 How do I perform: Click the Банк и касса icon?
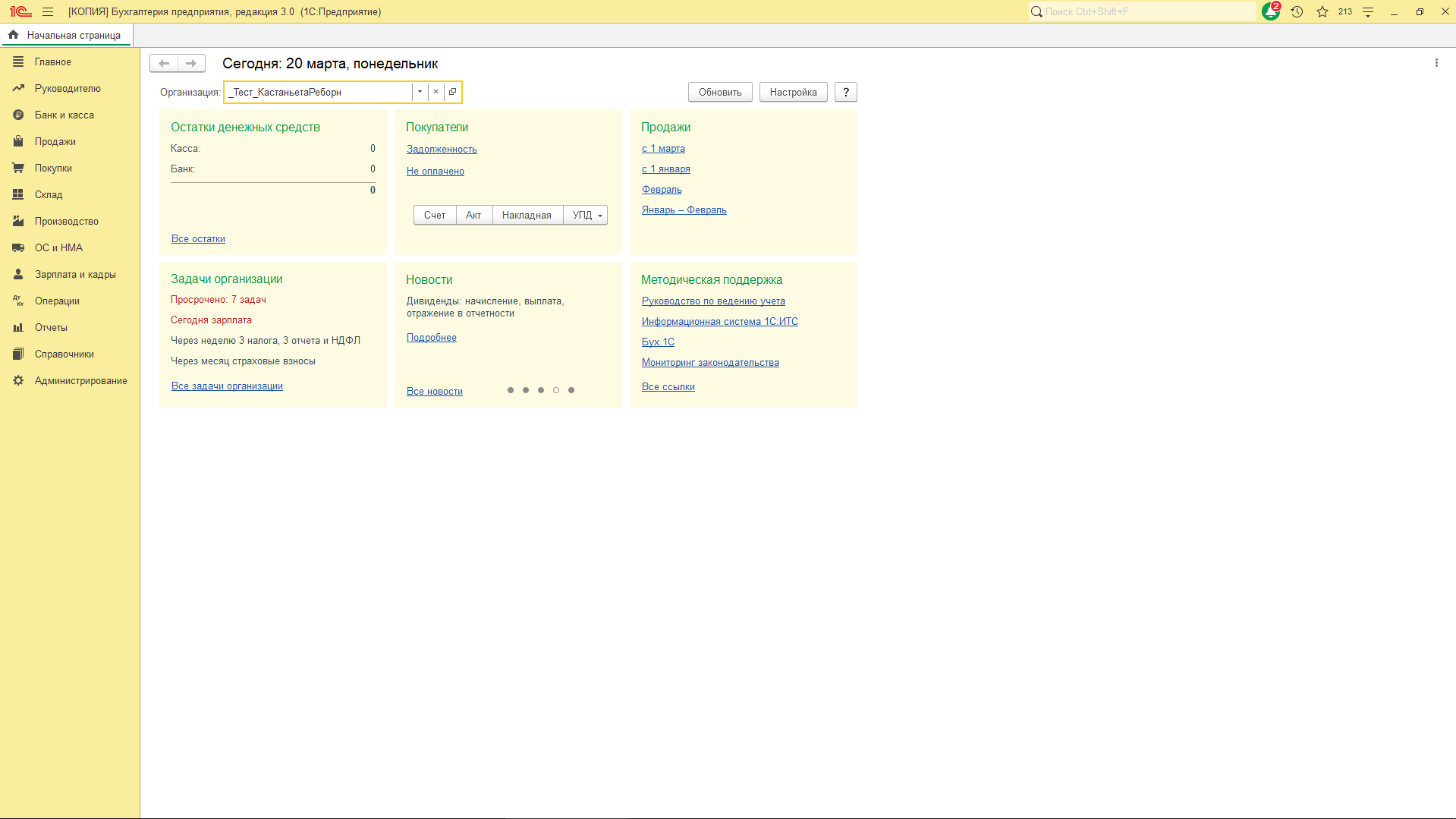(18, 115)
